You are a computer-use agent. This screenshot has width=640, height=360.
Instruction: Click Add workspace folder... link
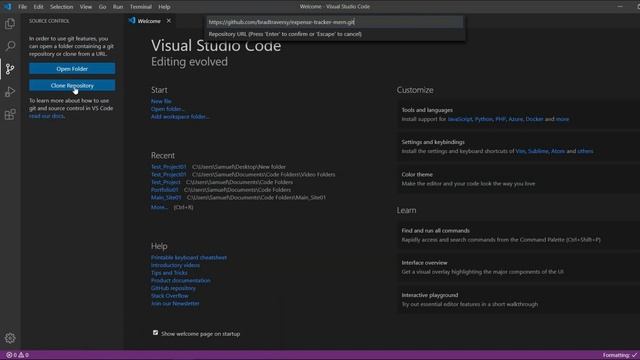[180, 117]
